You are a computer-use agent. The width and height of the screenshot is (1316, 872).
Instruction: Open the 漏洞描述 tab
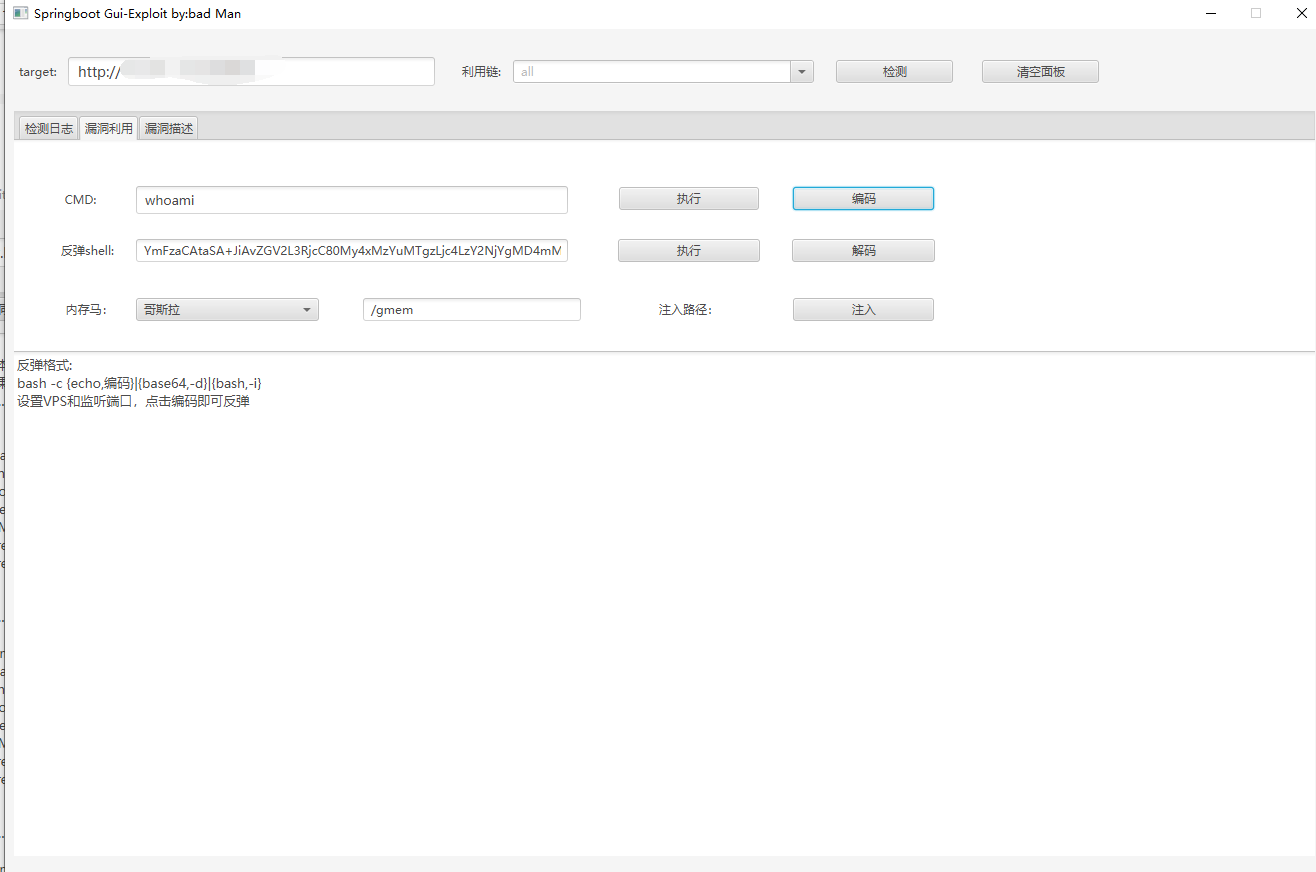coord(168,129)
